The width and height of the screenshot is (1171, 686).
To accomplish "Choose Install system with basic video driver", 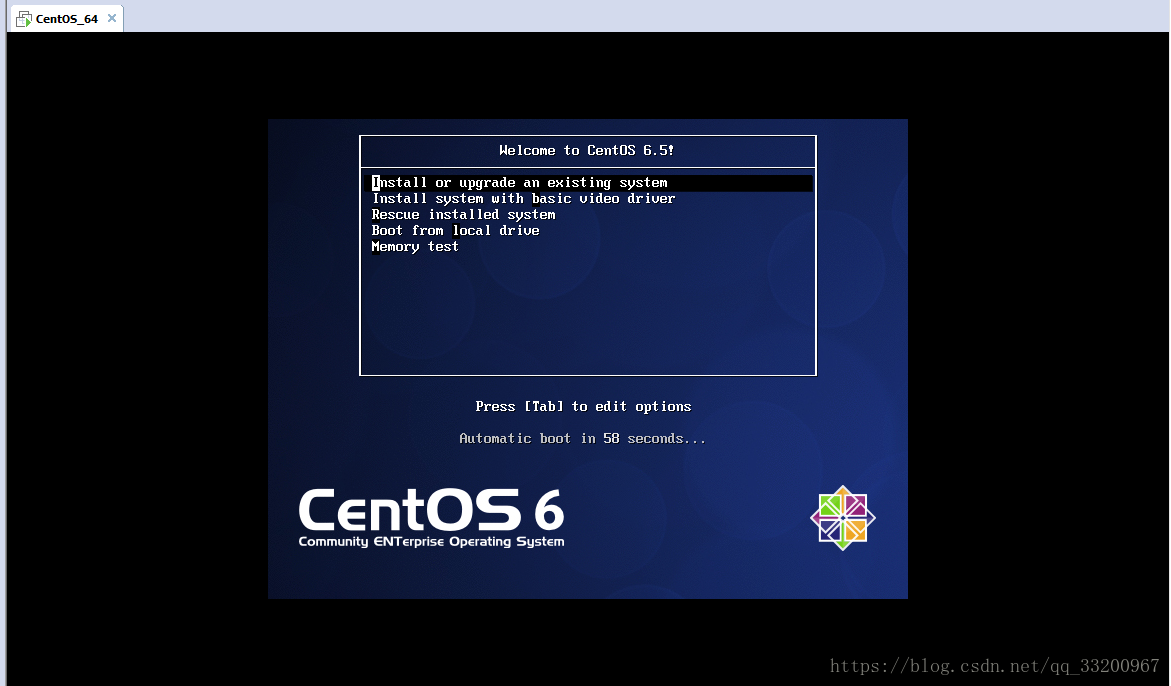I will click(x=523, y=199).
